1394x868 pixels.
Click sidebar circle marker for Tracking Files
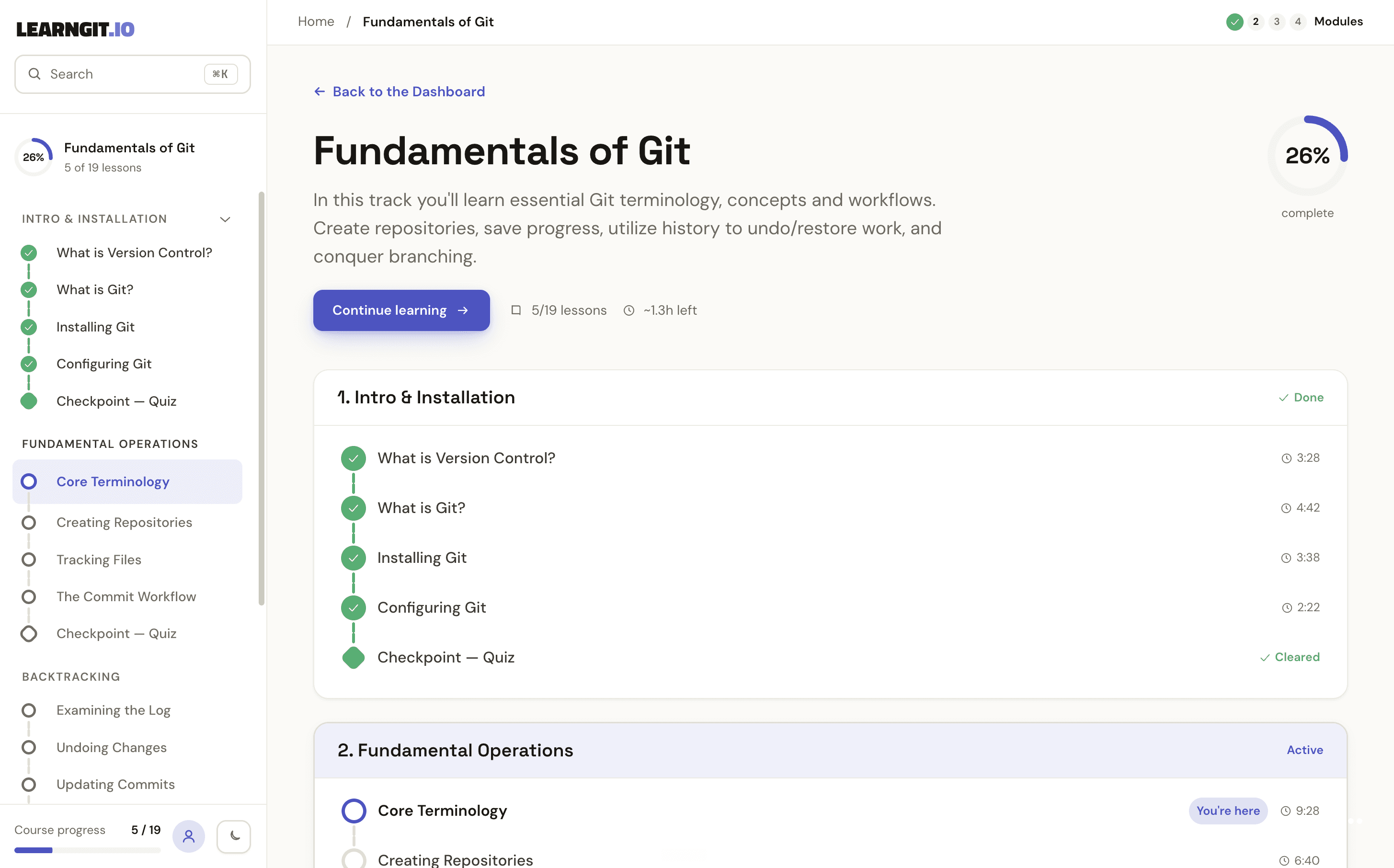tap(29, 560)
